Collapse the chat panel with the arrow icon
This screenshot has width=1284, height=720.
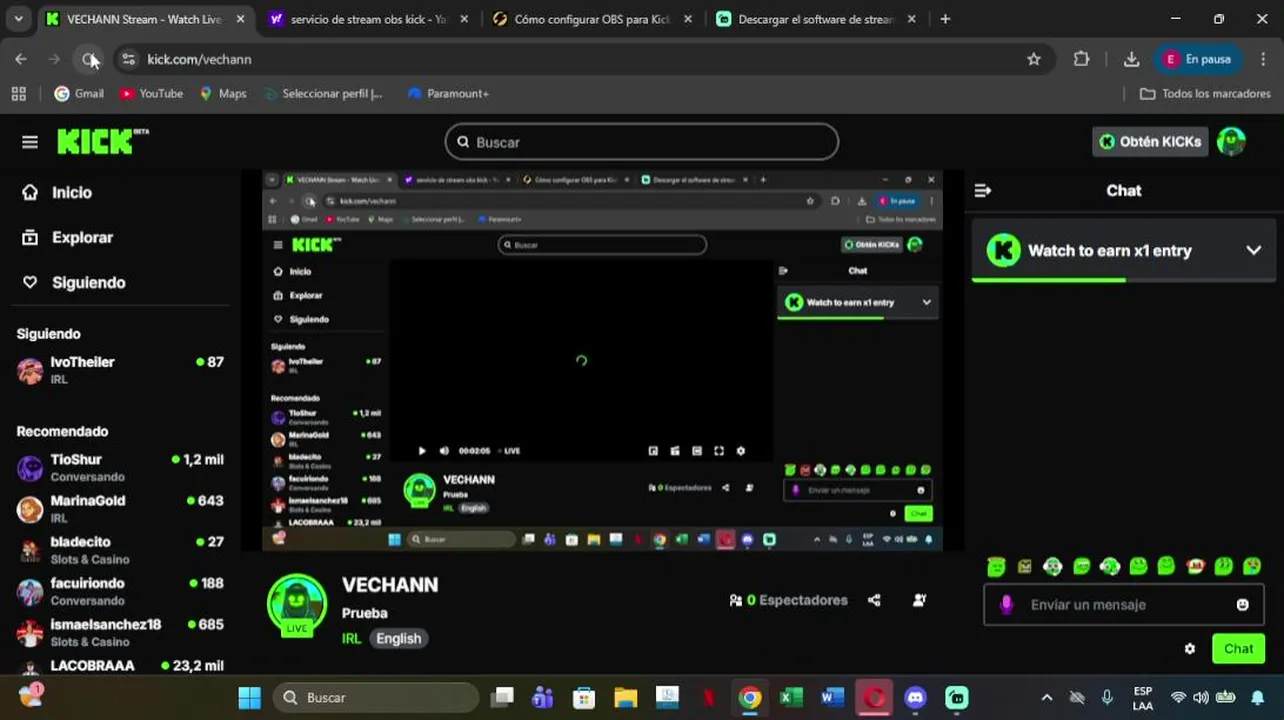[982, 190]
